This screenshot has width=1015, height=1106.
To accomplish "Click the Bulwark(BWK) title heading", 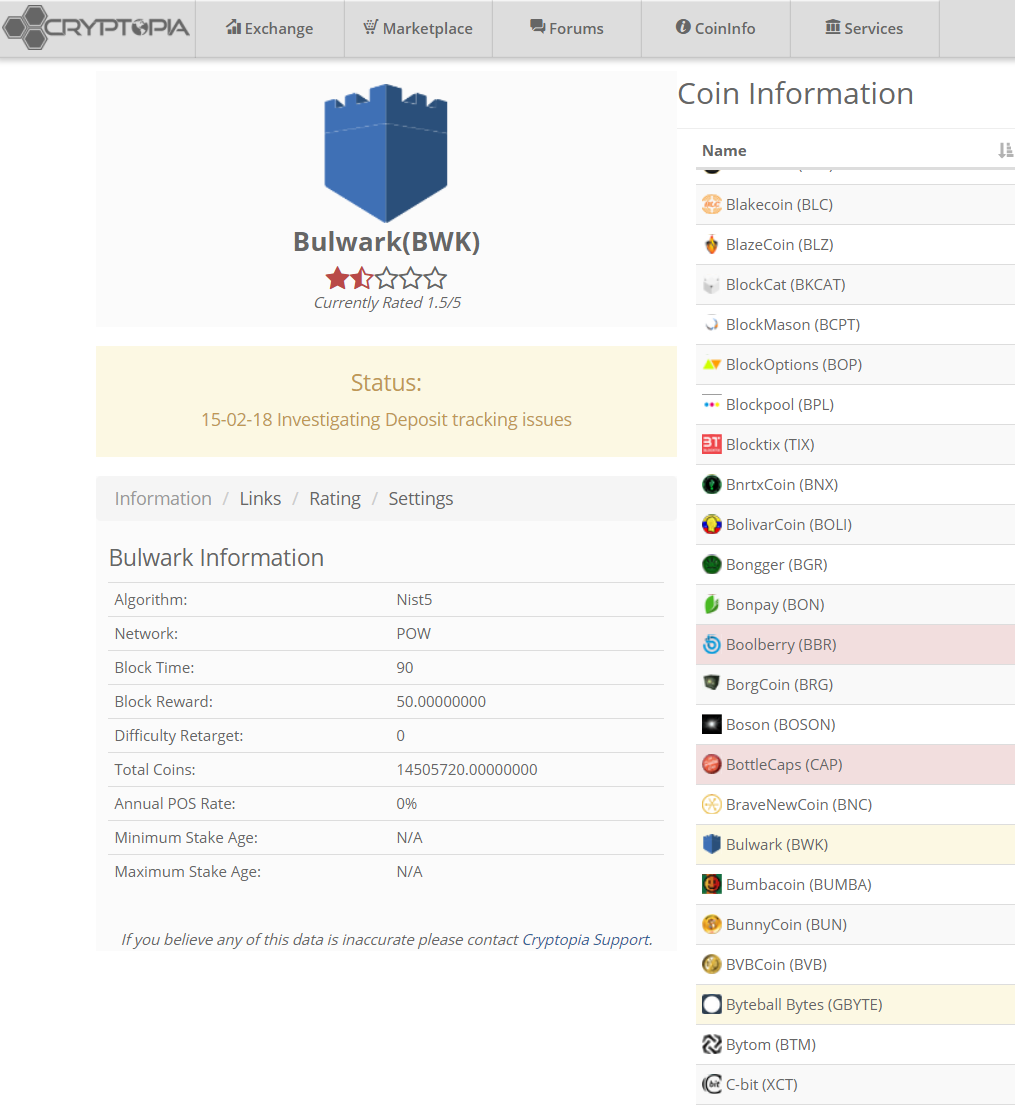I will pyautogui.click(x=387, y=242).
